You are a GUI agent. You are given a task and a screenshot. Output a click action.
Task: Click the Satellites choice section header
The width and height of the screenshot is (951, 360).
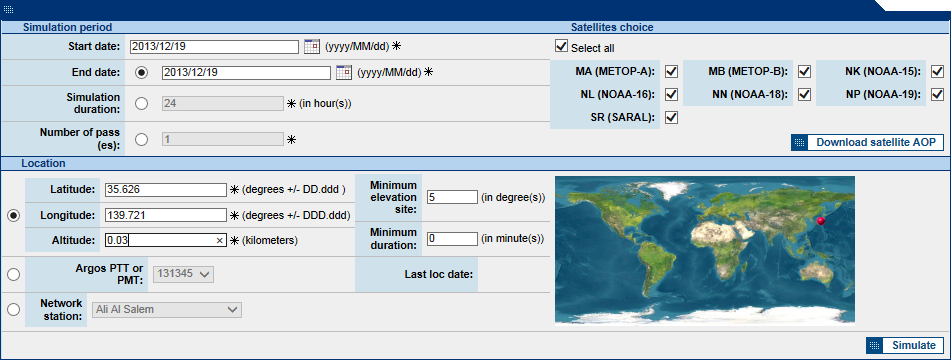pos(612,27)
